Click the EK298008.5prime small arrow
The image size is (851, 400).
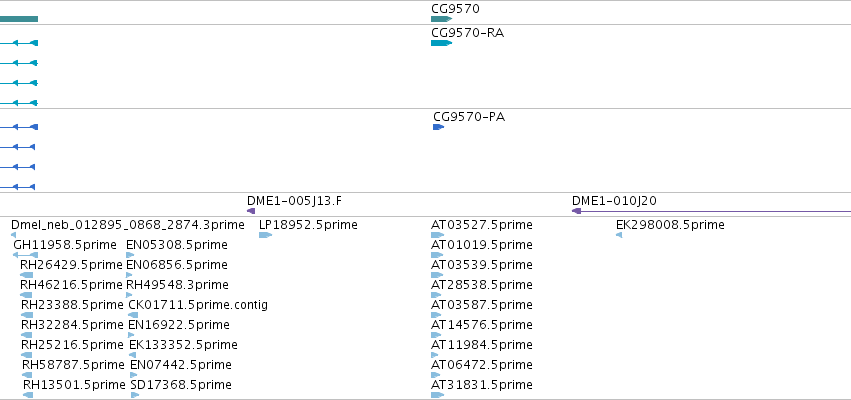(619, 235)
